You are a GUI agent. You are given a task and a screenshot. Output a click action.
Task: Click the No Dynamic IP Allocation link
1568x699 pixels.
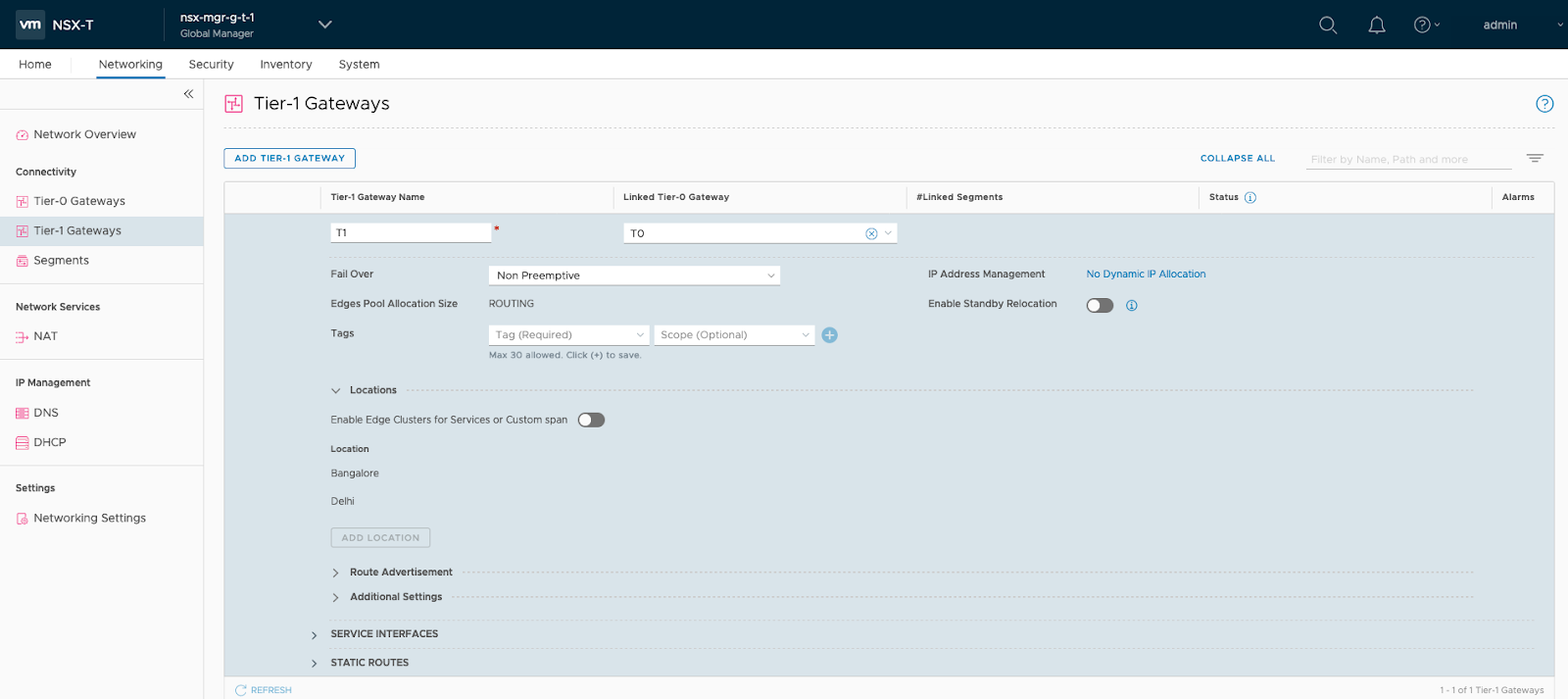pos(1146,275)
